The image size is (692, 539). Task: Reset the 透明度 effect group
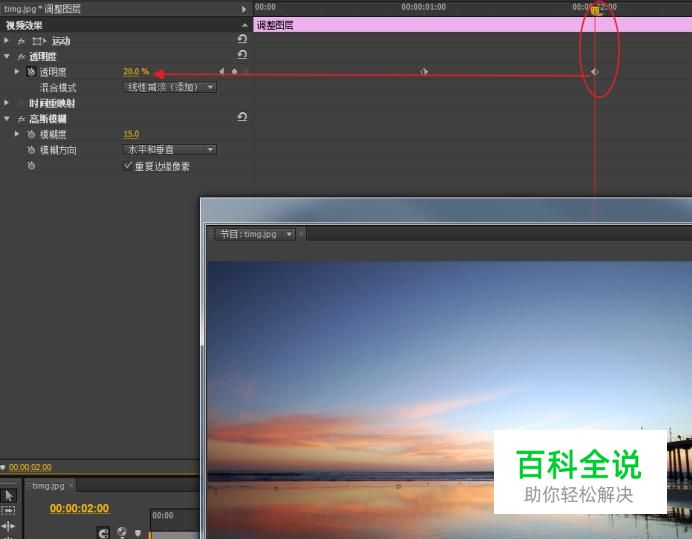pos(242,55)
